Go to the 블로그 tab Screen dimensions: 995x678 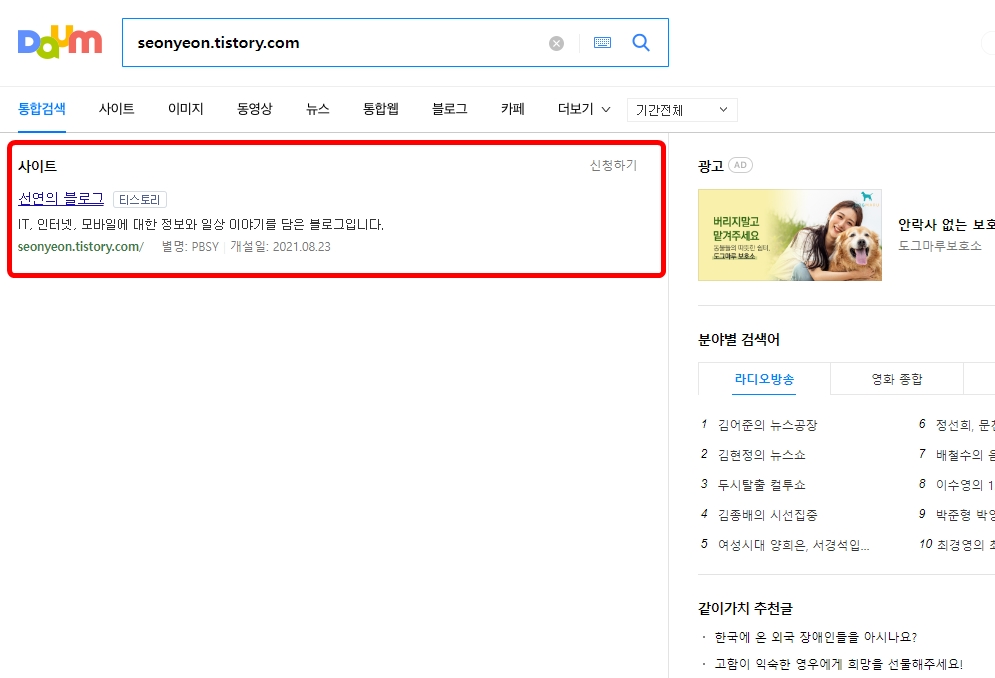coord(449,109)
